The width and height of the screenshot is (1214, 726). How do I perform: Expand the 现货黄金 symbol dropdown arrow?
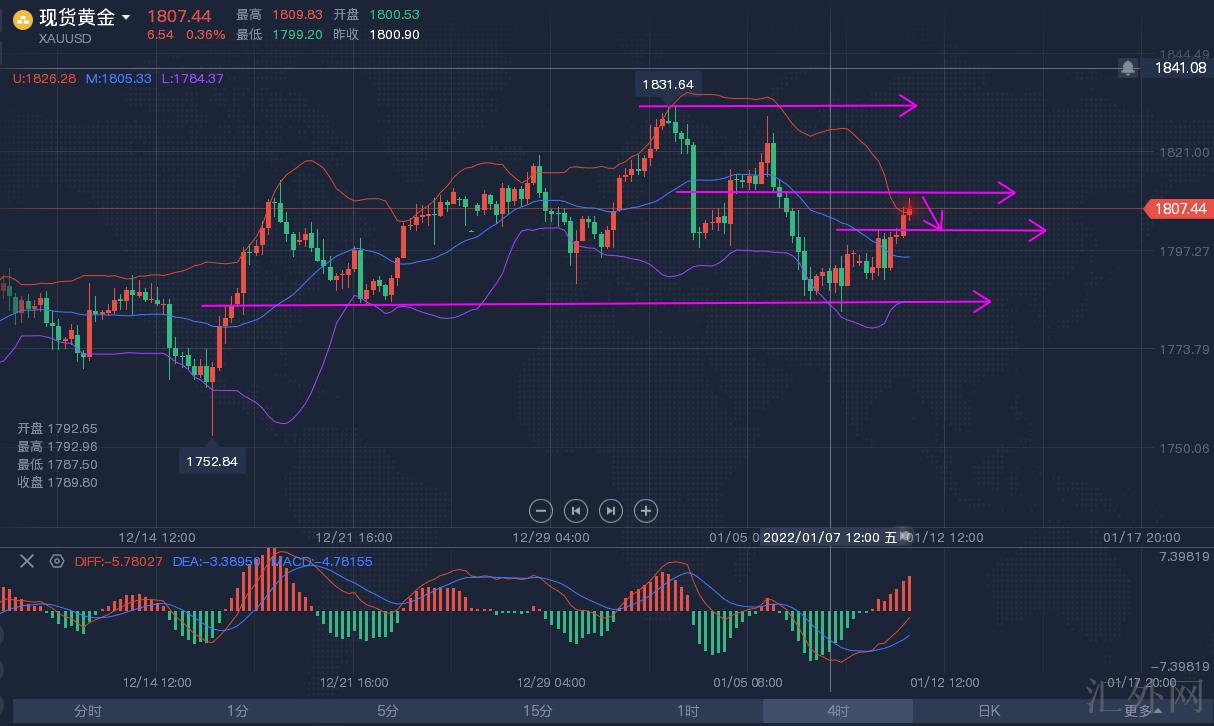click(x=125, y=18)
